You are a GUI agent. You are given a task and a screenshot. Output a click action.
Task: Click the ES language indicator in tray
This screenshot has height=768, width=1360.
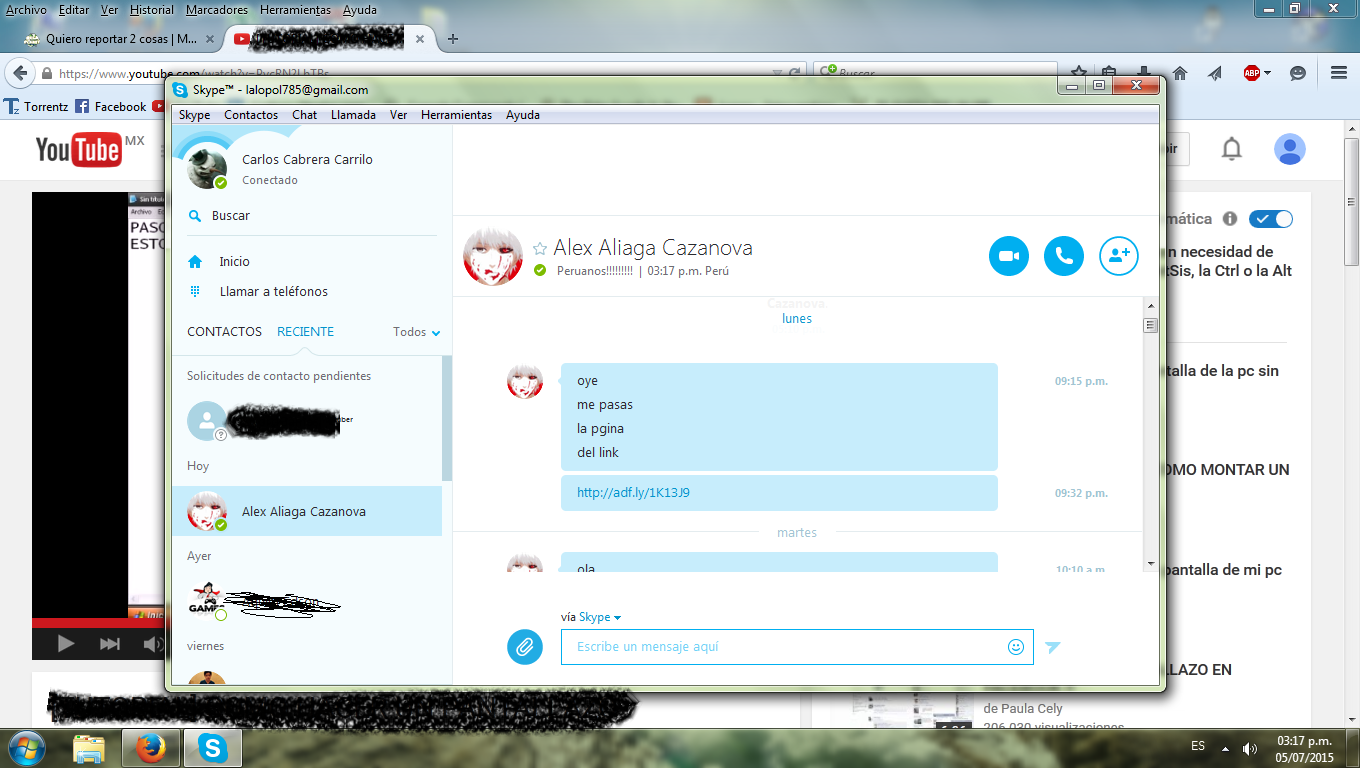(x=1198, y=747)
